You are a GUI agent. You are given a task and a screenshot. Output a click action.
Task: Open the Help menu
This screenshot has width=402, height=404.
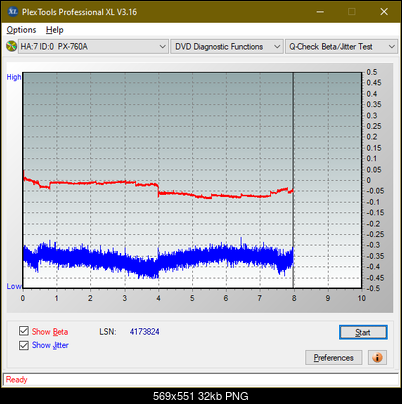coord(55,30)
